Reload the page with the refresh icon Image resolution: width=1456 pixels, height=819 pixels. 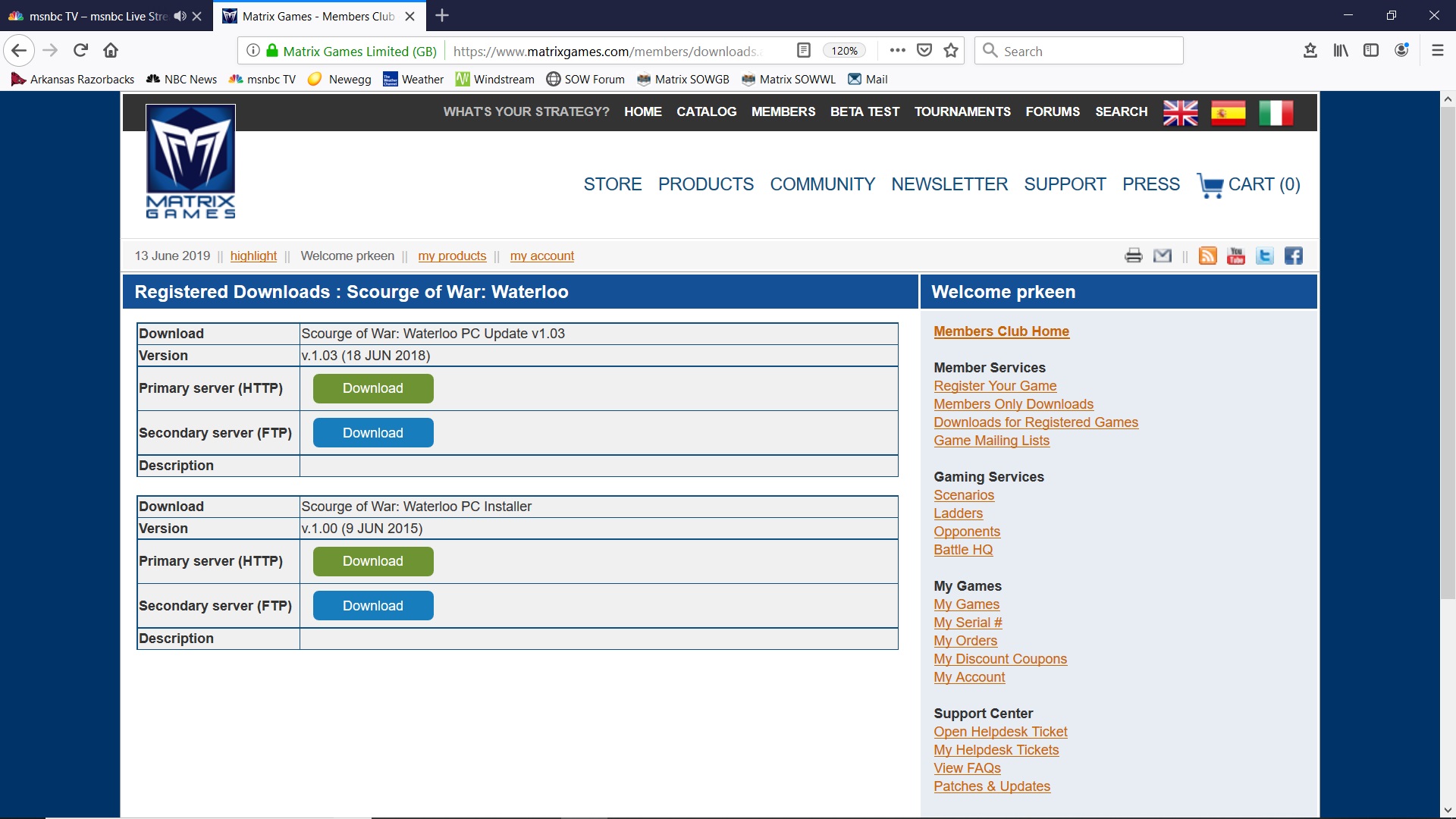pos(80,51)
